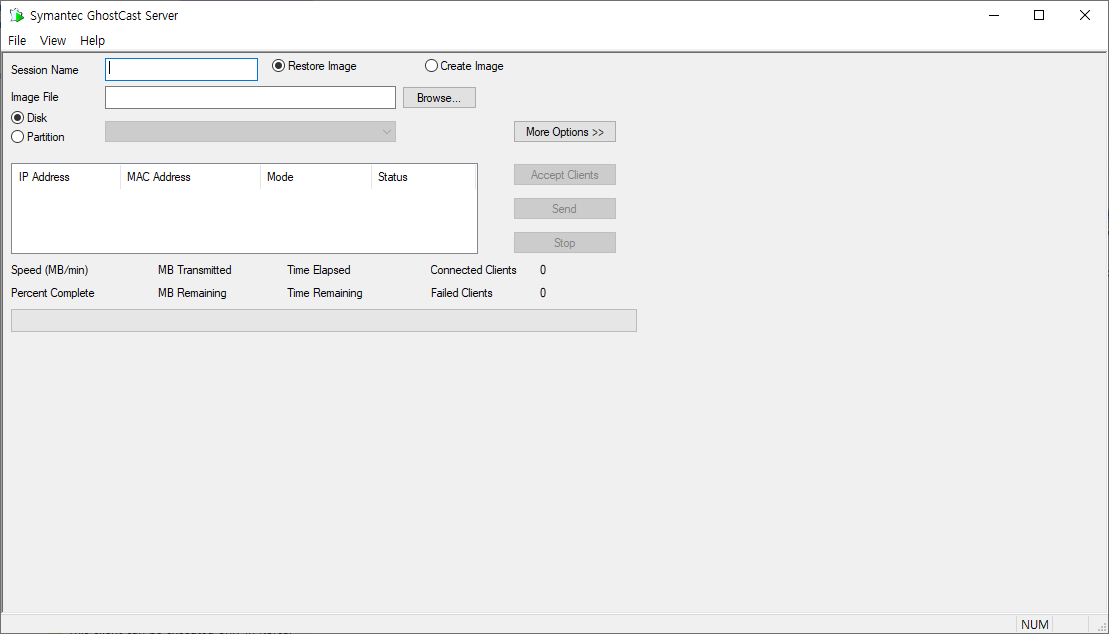Viewport: 1109px width, 634px height.
Task: Click the Time Remaining label
Action: pos(325,292)
